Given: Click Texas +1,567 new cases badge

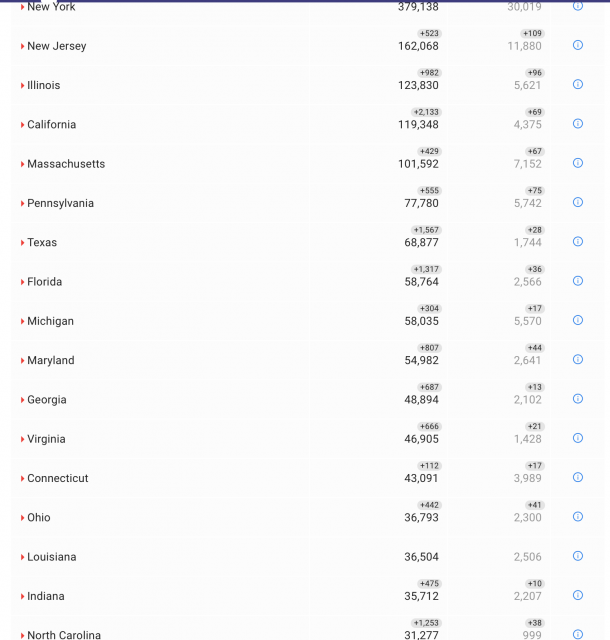Looking at the screenshot, I should point(426,230).
